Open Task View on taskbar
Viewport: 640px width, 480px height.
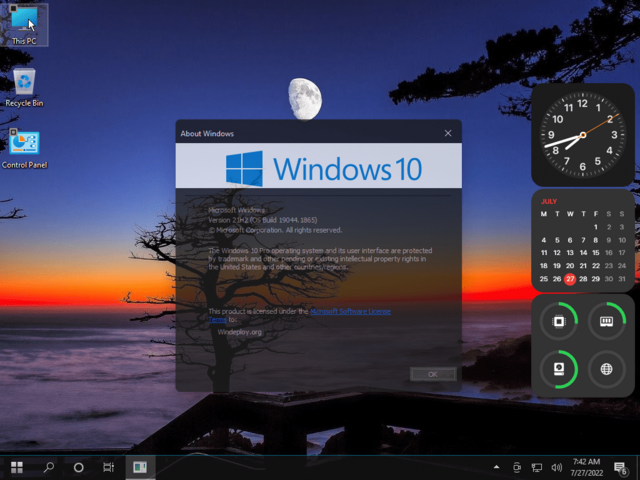109,467
